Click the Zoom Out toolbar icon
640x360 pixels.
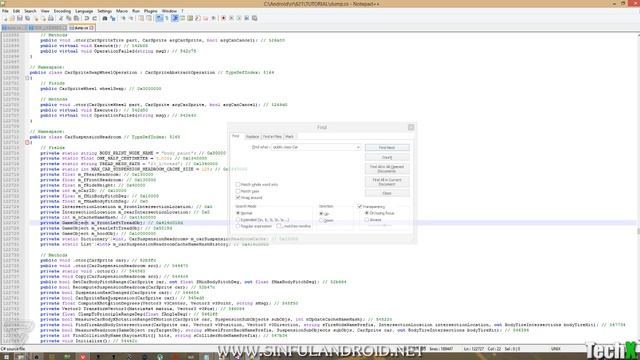click(x=131, y=18)
